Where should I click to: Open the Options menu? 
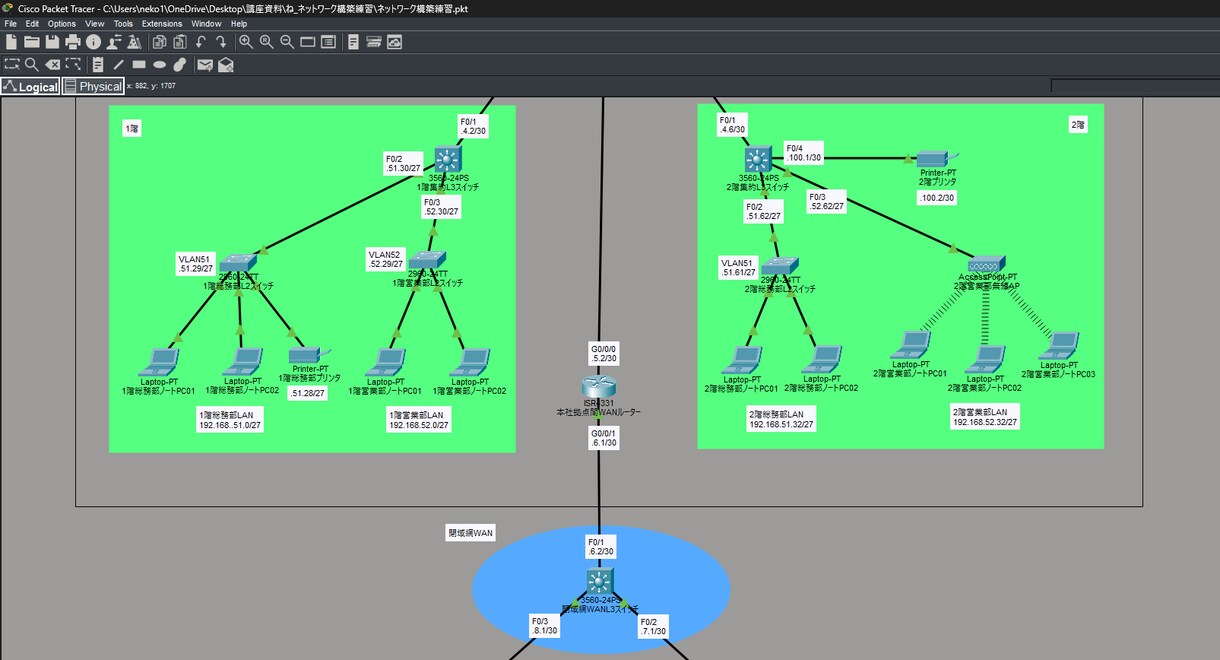point(61,23)
